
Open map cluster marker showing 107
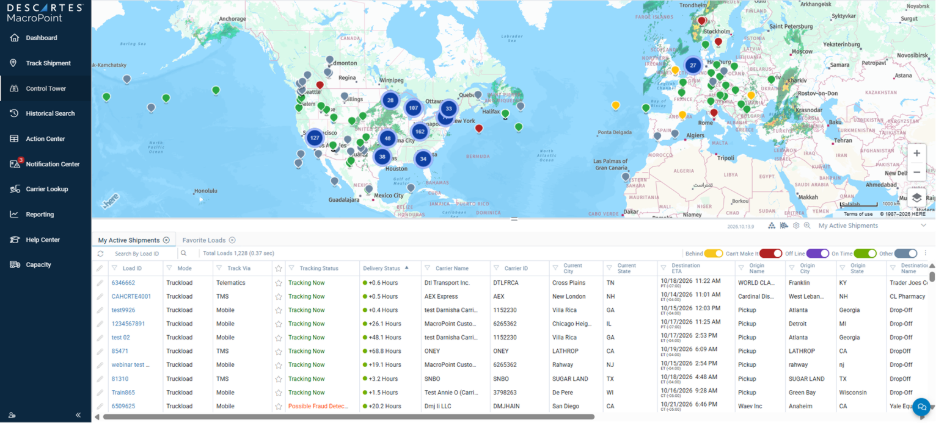click(413, 108)
